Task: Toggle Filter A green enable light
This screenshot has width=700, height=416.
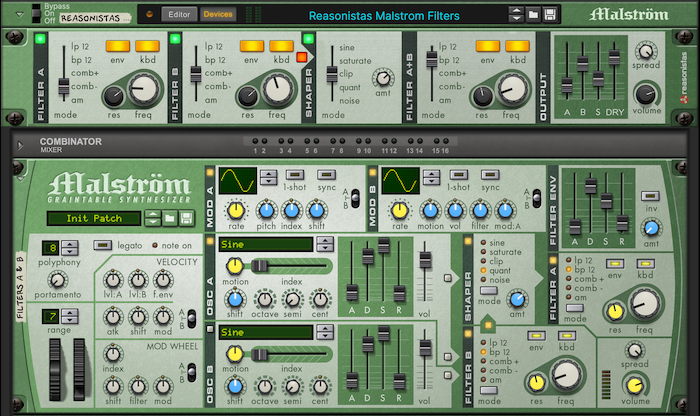Action: pos(41,39)
